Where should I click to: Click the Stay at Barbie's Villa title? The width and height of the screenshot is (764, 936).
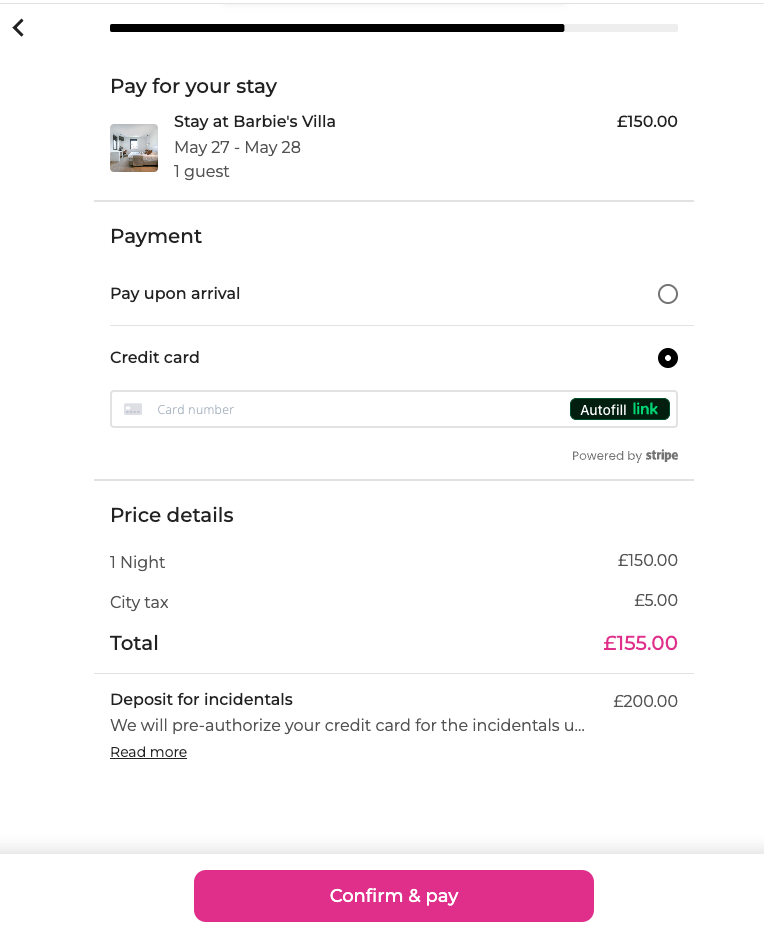(x=255, y=122)
